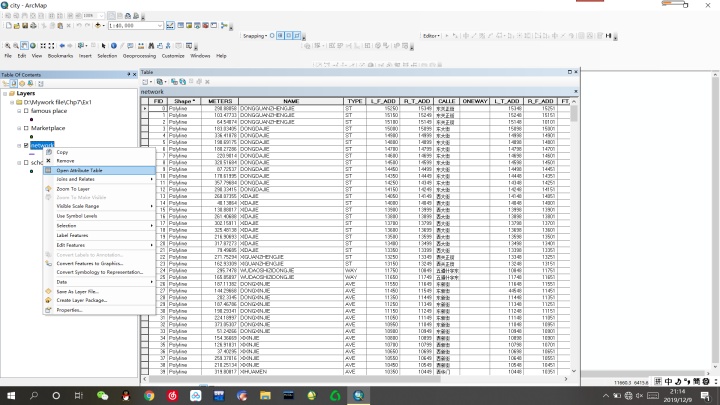Open the Catalog window icon
Viewport: 720px width, 405px height.
pyautogui.click(x=189, y=26)
